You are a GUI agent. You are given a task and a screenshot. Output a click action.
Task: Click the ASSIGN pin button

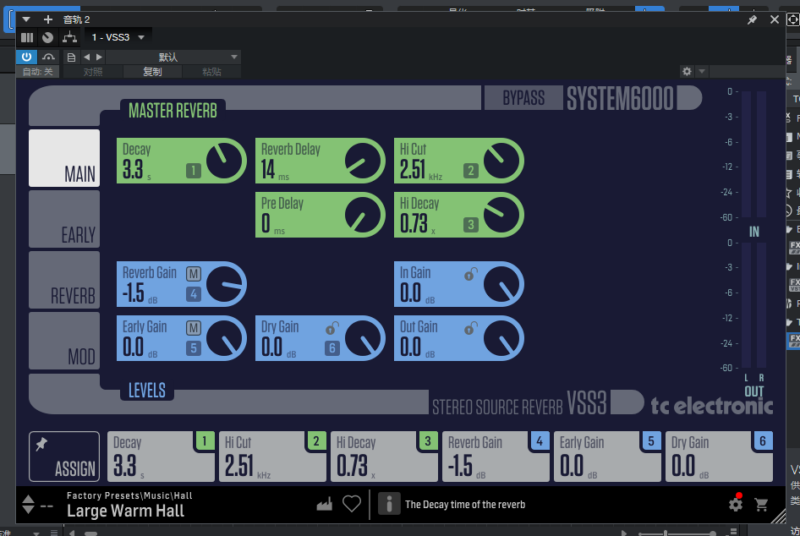[x=64, y=456]
